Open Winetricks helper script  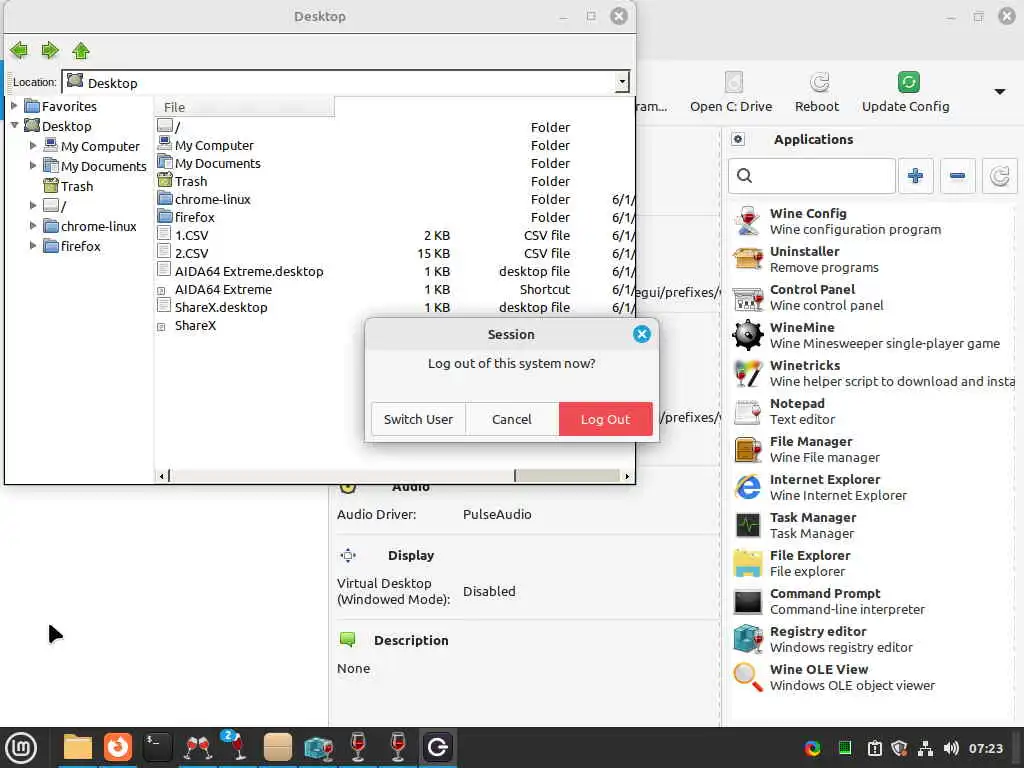[872, 373]
